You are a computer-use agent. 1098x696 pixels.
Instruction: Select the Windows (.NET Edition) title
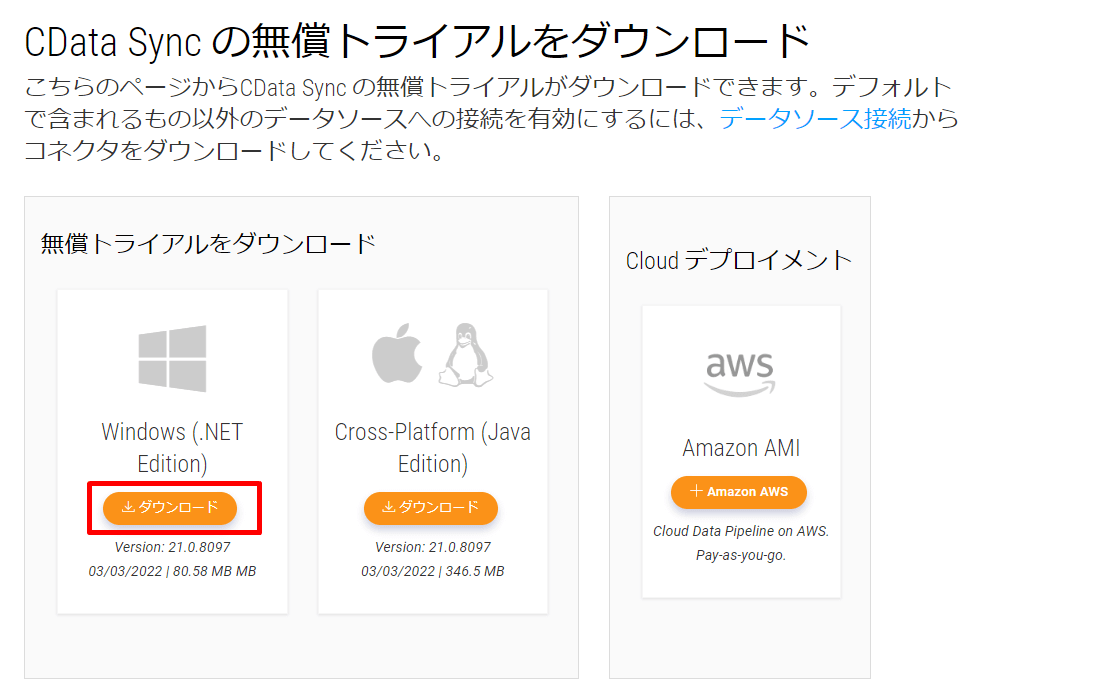[172, 447]
